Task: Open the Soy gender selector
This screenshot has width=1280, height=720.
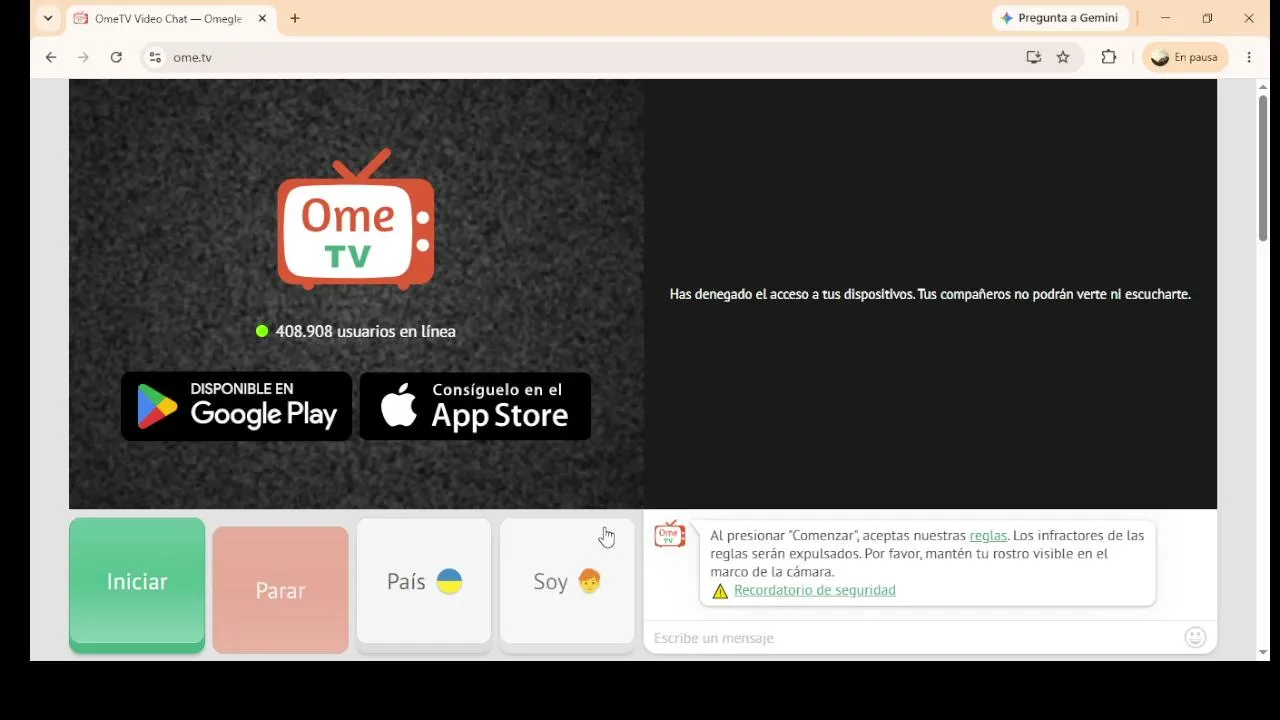Action: coord(567,583)
